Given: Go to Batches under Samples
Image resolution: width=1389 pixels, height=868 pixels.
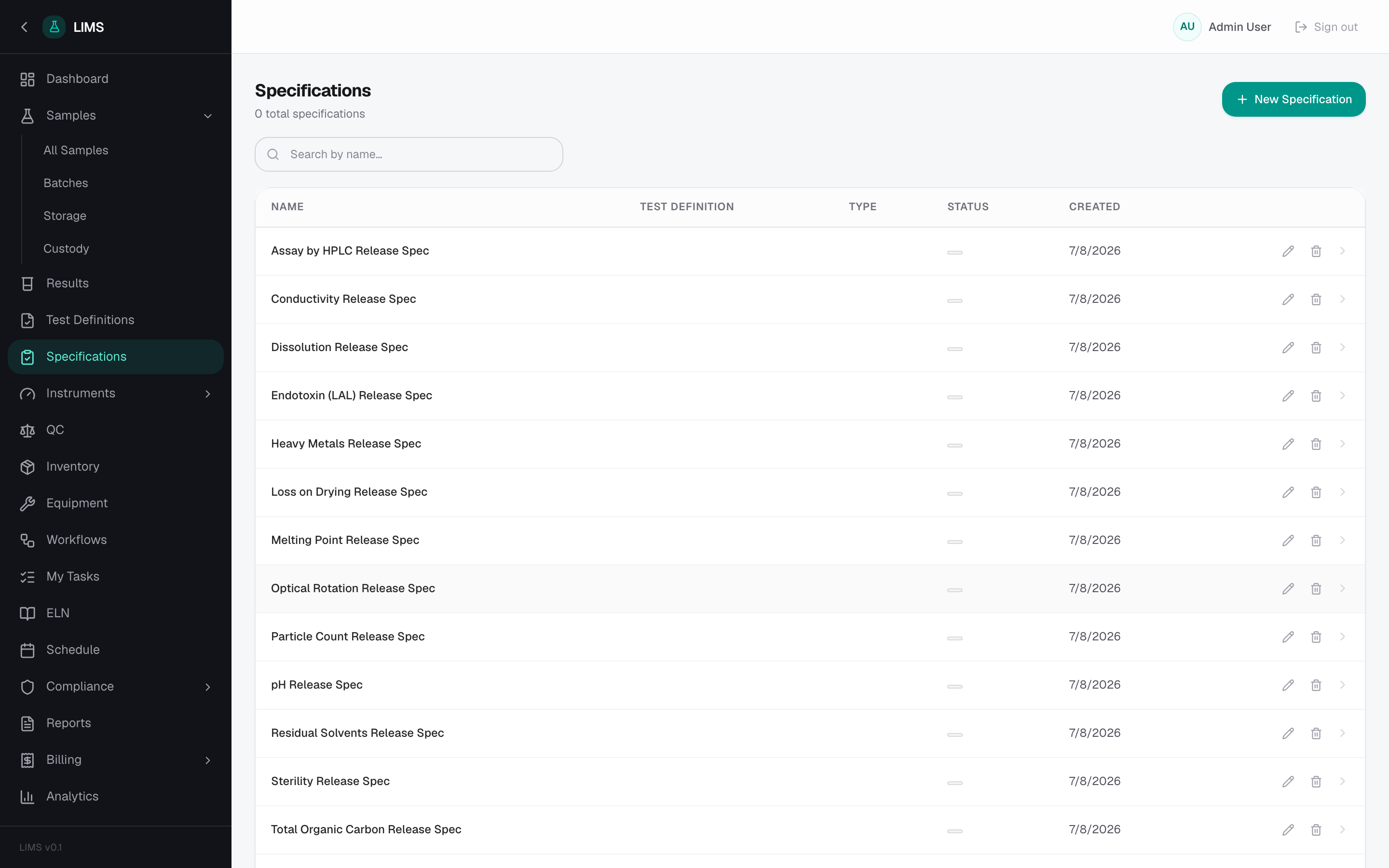Looking at the screenshot, I should 66,183.
